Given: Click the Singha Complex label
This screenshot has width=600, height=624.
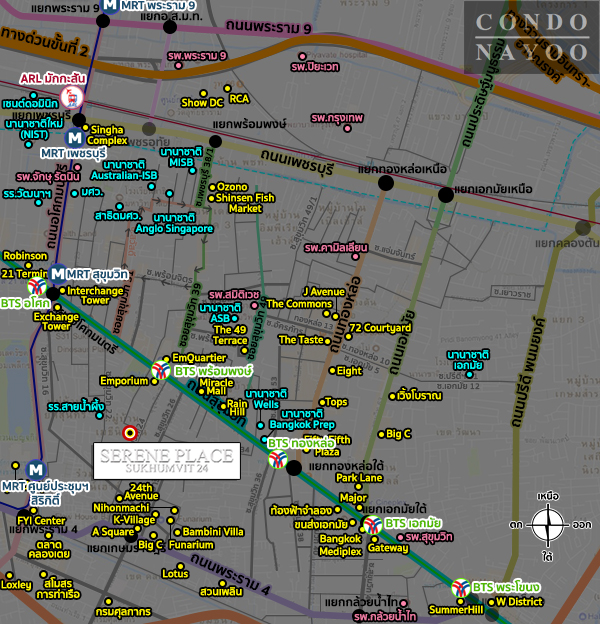Looking at the screenshot, I should tap(107, 135).
